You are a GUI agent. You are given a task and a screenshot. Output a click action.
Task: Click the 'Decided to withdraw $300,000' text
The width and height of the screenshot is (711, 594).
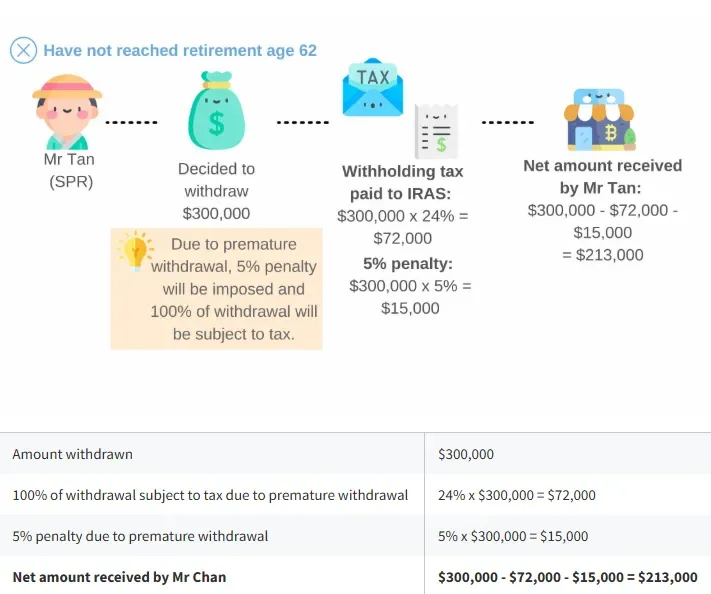(216, 191)
